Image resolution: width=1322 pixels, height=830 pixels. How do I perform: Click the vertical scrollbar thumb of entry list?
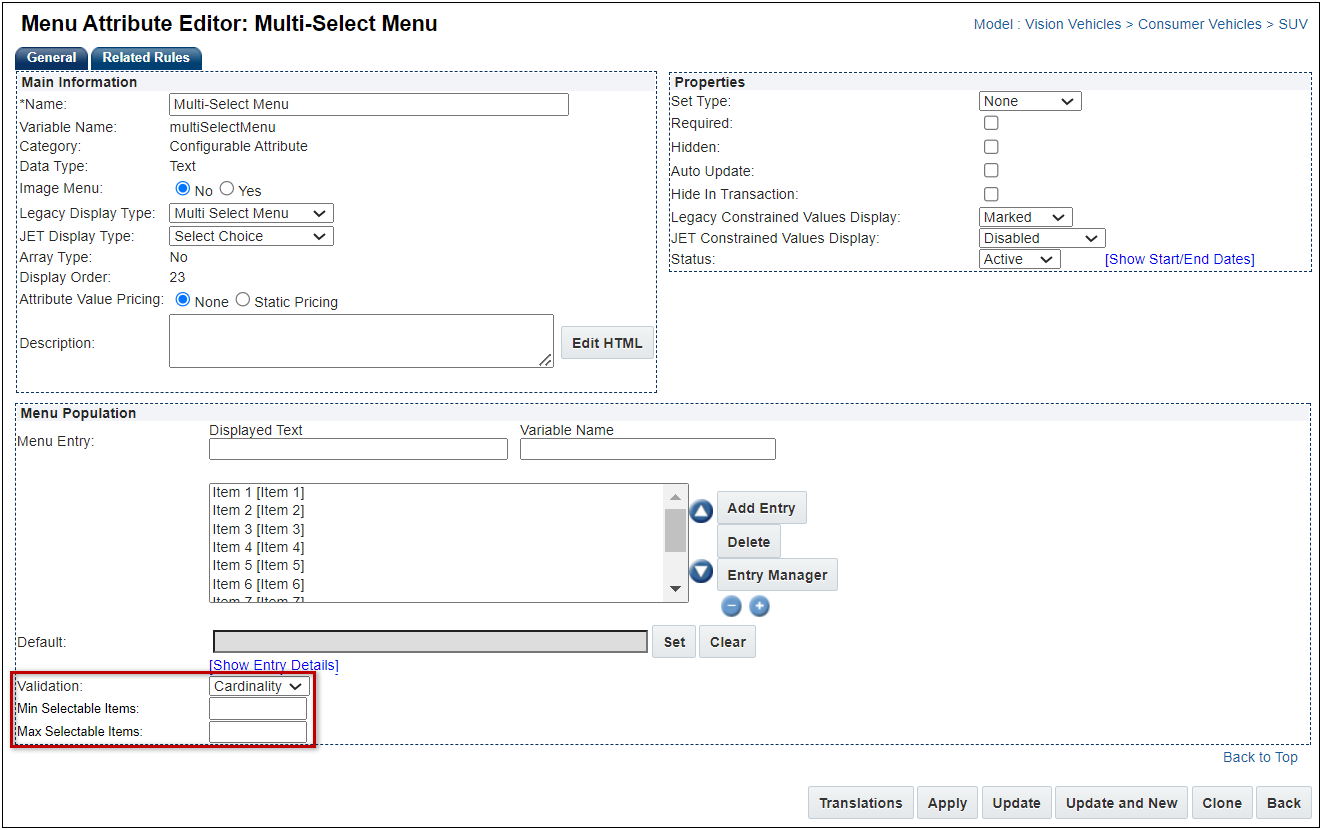coord(675,530)
